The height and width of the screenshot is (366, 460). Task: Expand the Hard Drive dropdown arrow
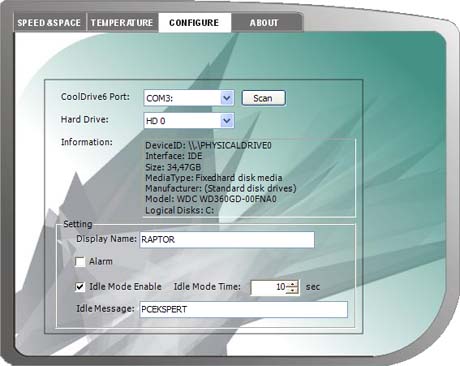pos(227,120)
